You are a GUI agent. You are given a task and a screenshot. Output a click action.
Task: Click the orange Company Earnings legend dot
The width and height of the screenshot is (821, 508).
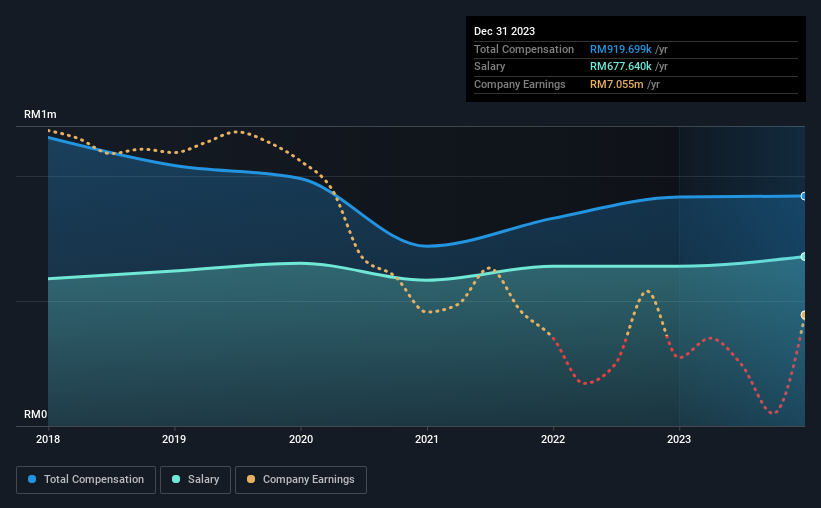251,479
